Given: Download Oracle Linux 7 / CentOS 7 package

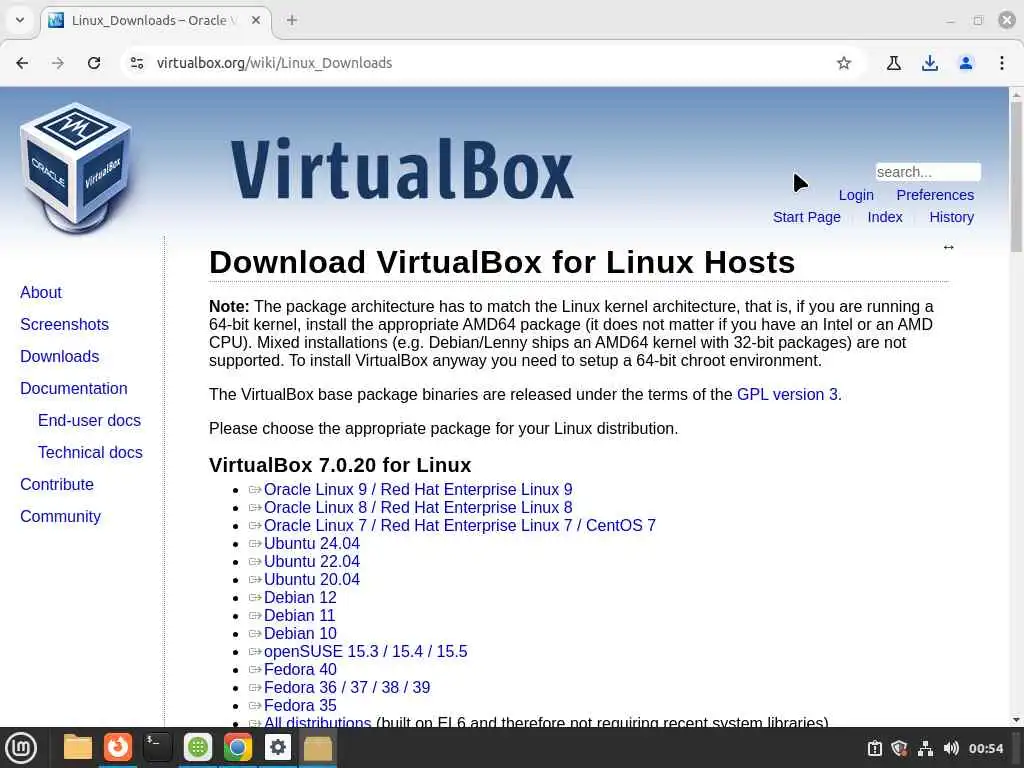Looking at the screenshot, I should tap(460, 526).
